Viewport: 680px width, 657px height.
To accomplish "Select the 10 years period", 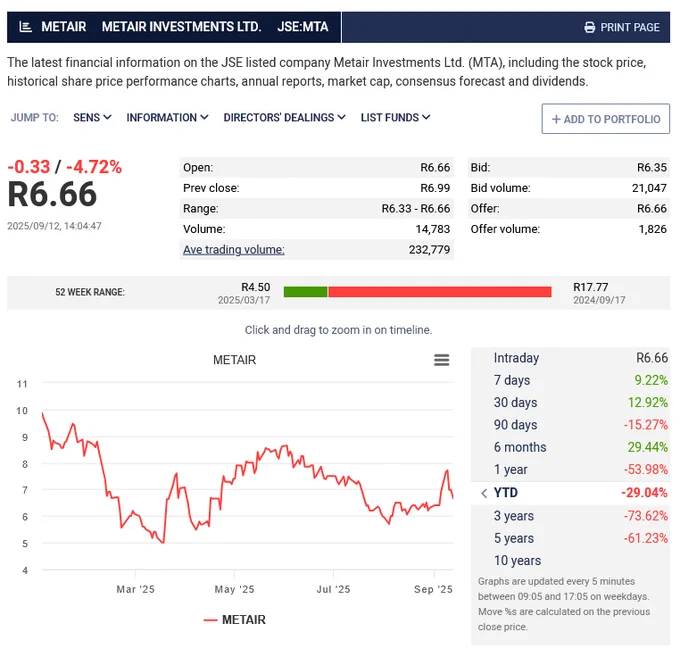I will (x=570, y=561).
